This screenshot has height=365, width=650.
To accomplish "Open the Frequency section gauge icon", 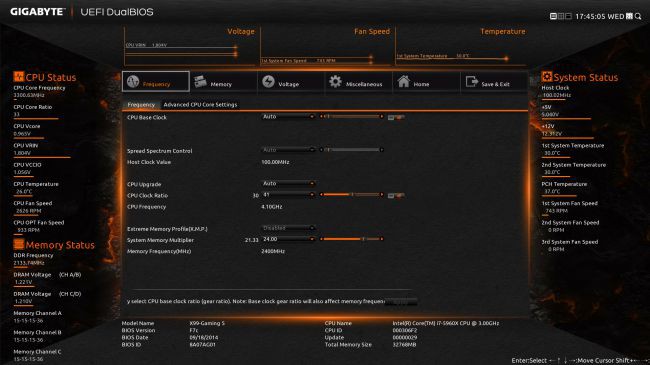I will point(133,81).
